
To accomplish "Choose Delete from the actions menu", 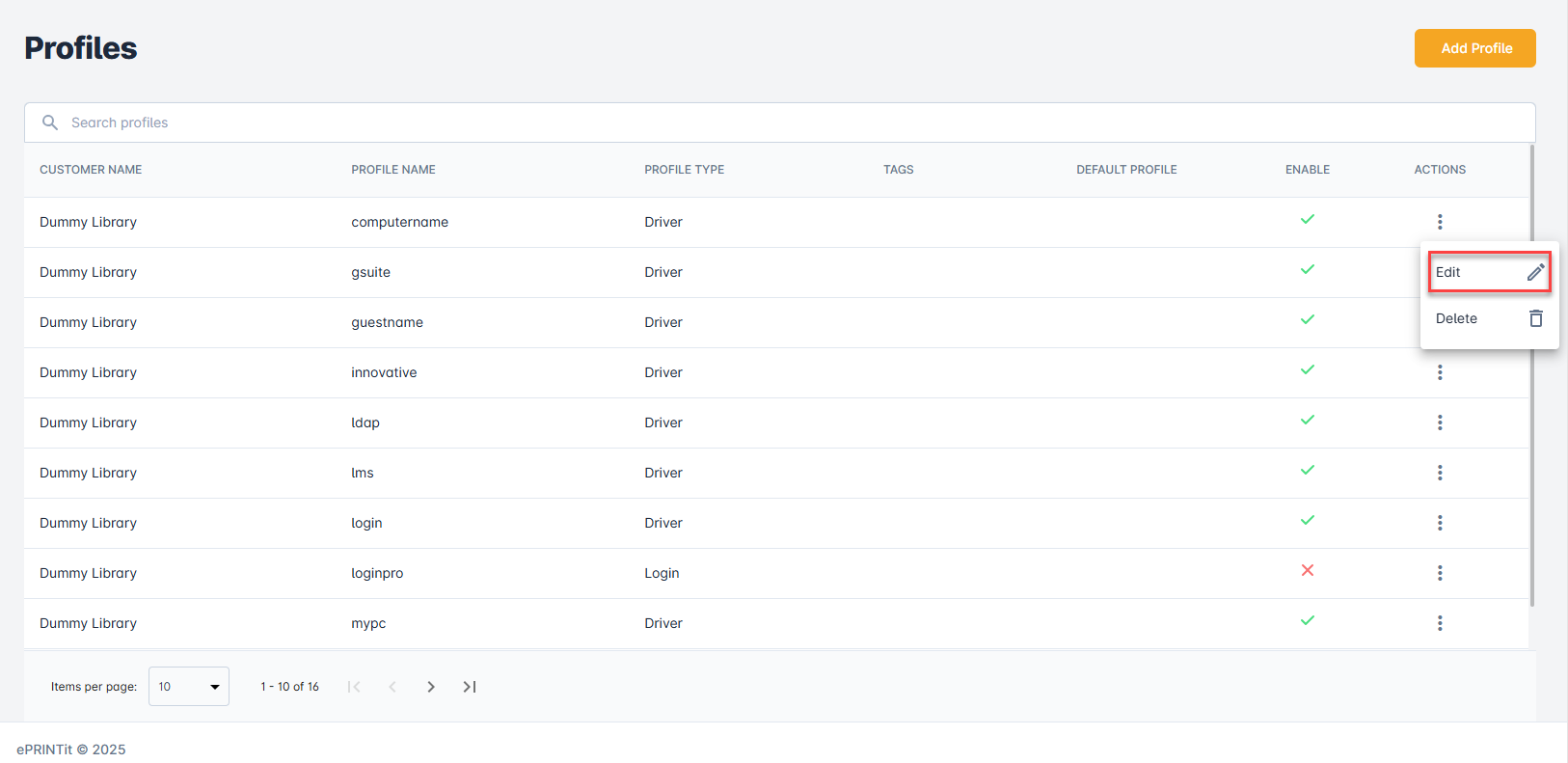I will coord(1456,318).
